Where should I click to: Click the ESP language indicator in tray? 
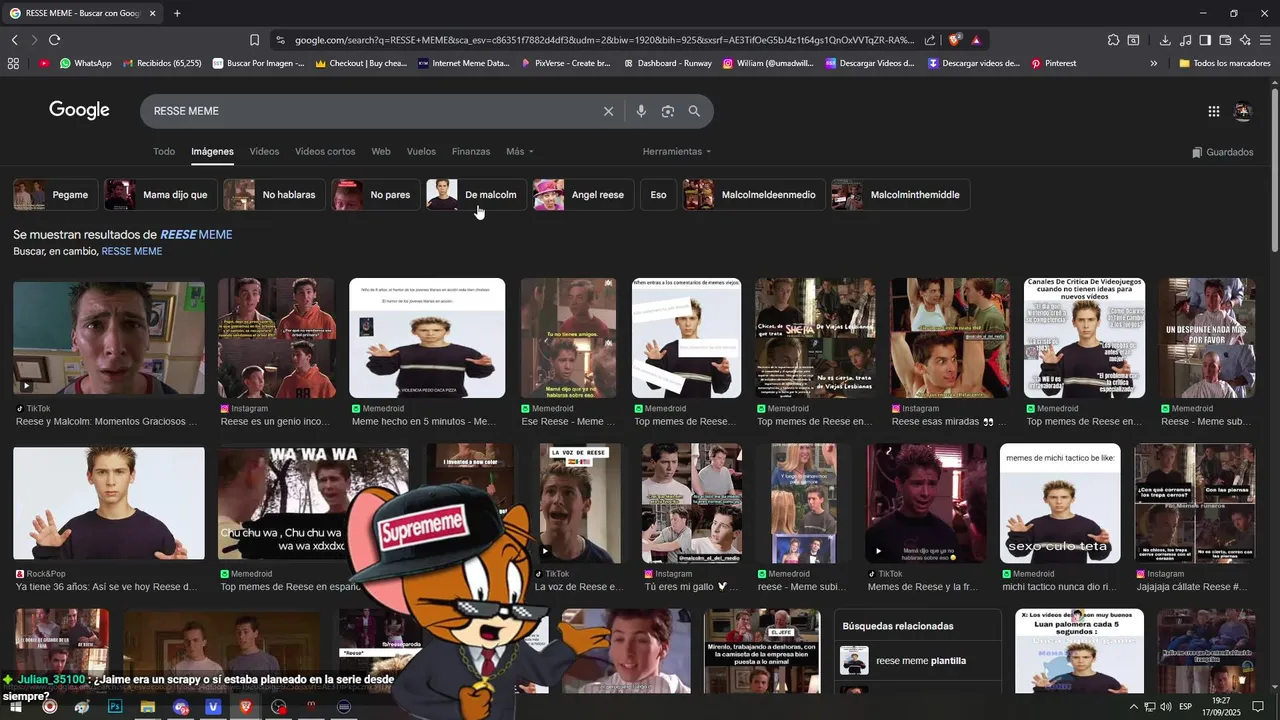coord(1186,707)
